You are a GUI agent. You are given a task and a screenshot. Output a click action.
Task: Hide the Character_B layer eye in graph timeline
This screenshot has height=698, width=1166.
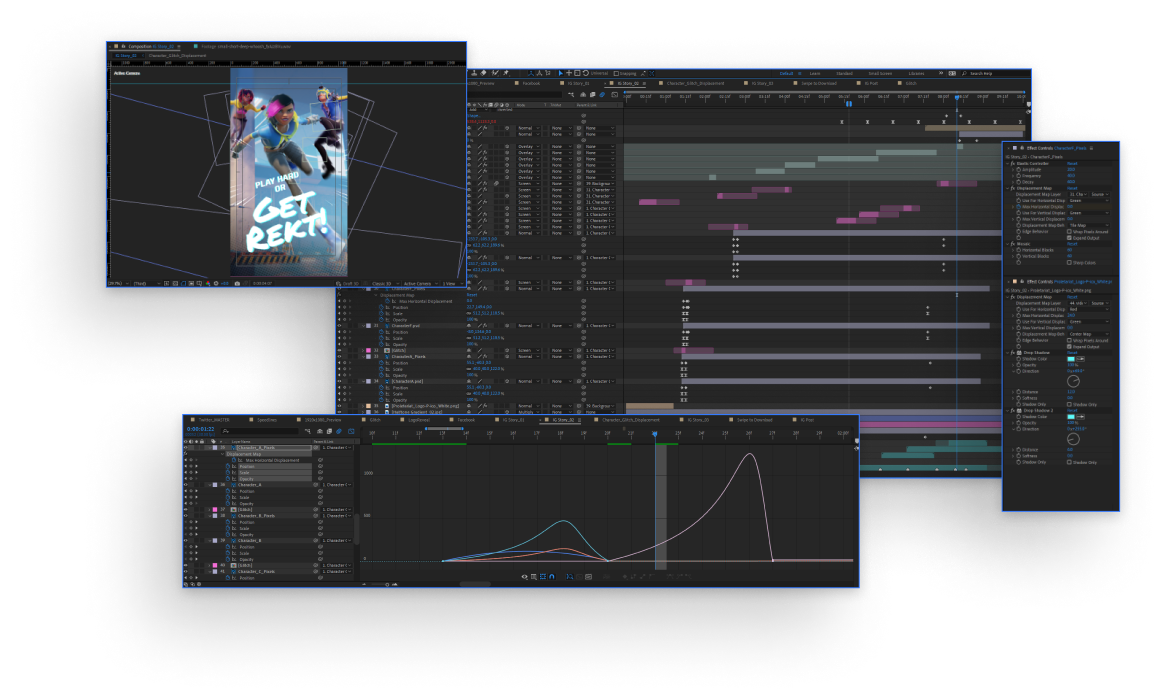185,540
